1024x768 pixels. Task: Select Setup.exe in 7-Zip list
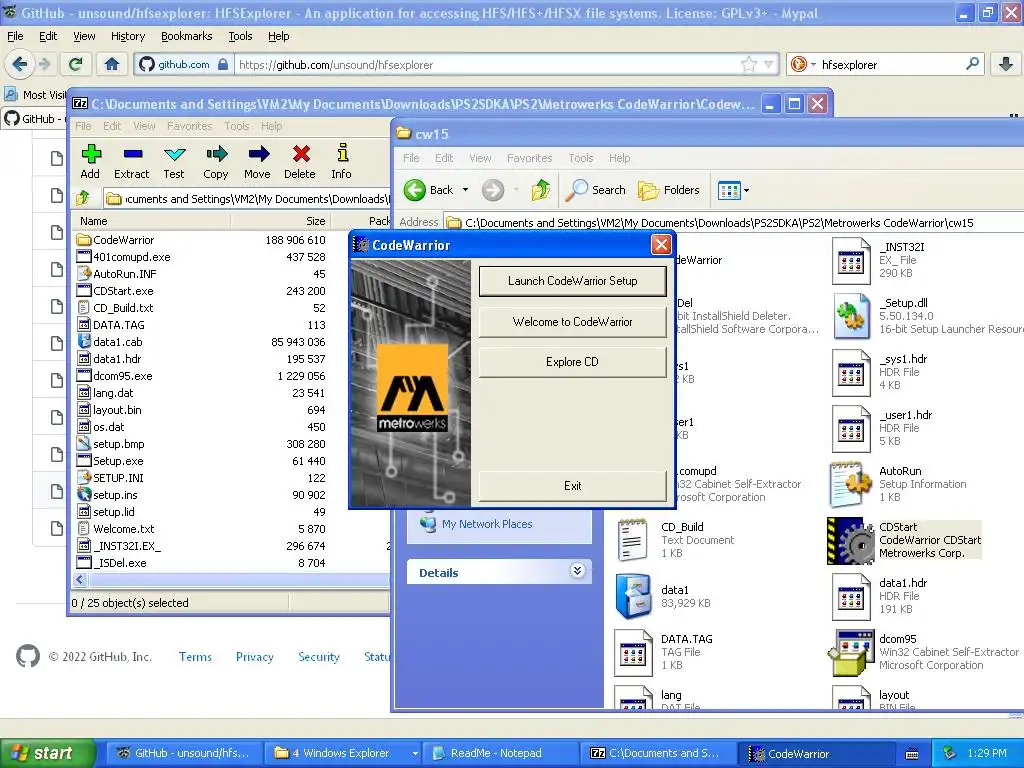(x=118, y=460)
